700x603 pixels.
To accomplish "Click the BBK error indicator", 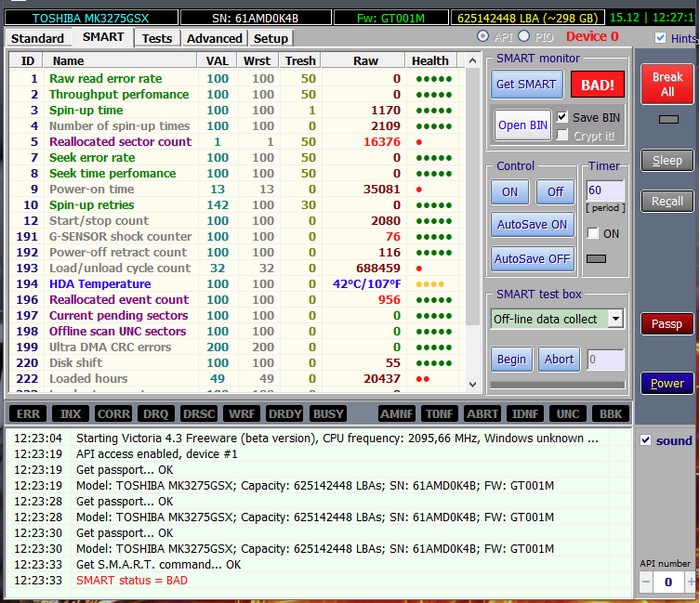I will click(610, 413).
